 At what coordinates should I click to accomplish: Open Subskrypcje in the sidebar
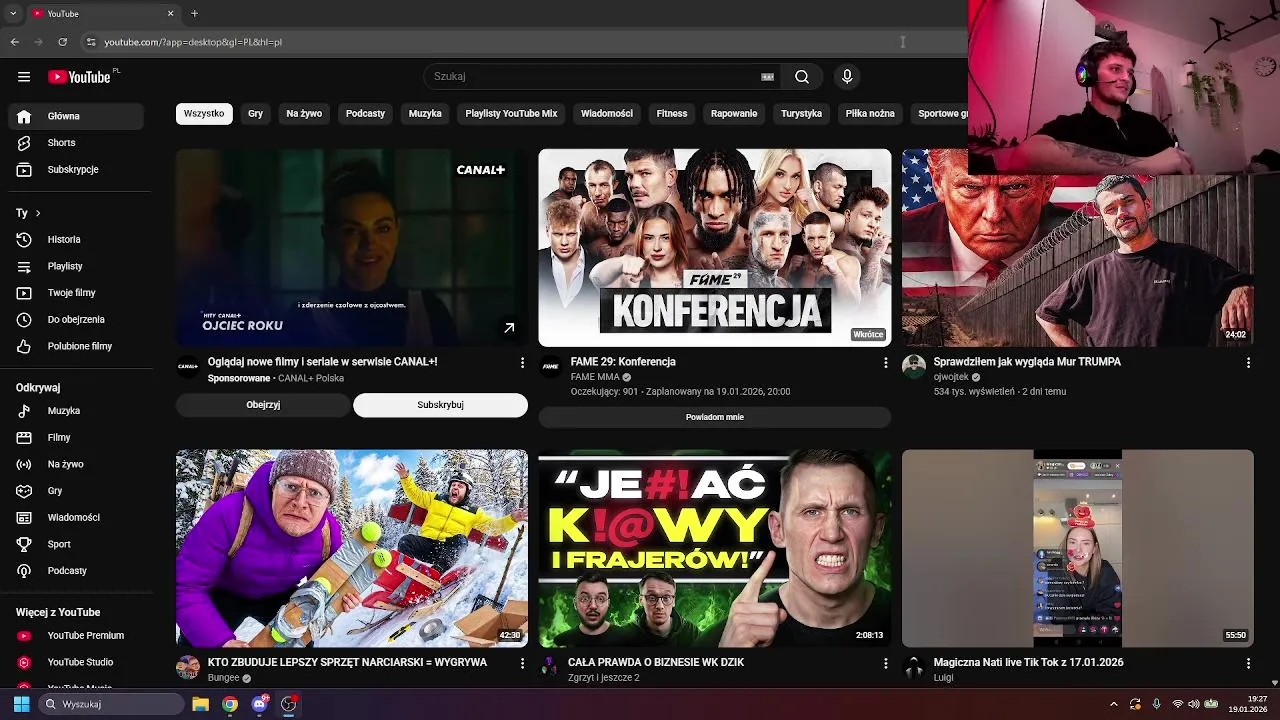[x=76, y=170]
